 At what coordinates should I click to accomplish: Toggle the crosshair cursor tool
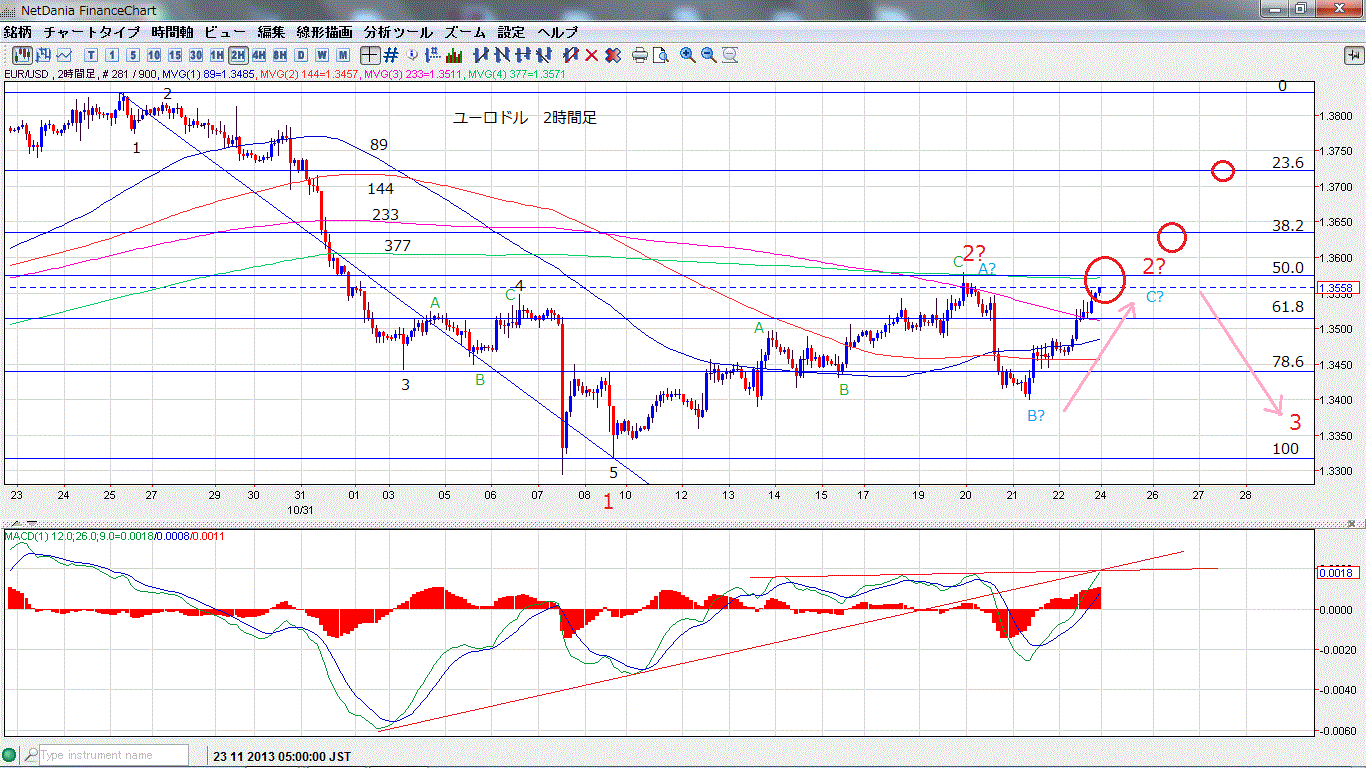[369, 55]
